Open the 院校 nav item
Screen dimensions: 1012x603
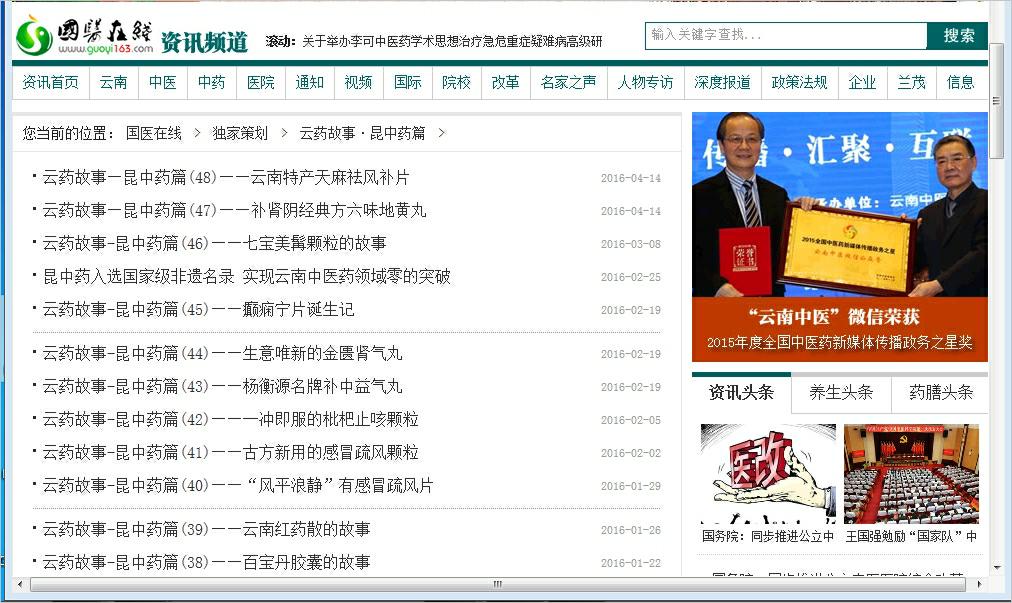tap(456, 83)
